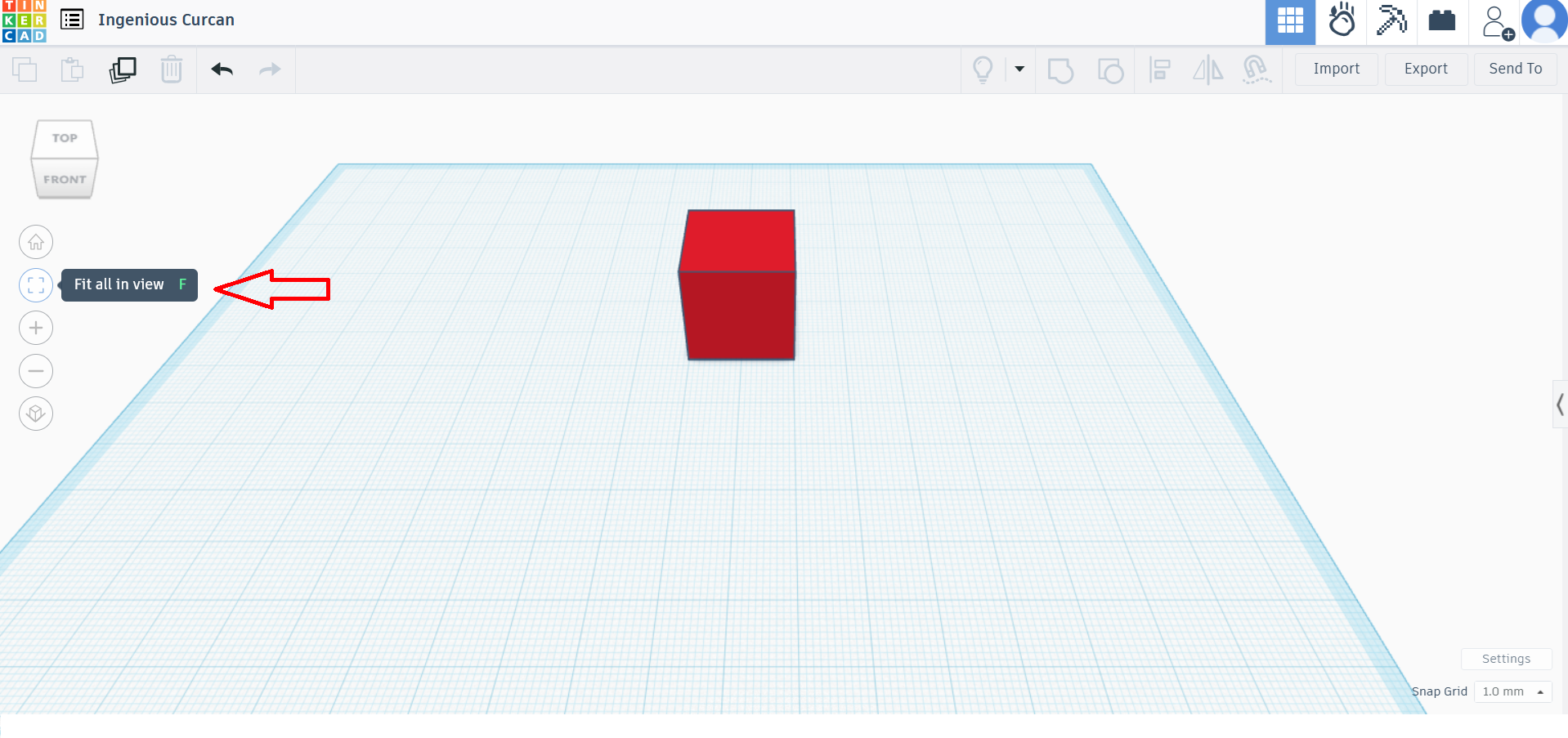Click the Tinkercad logo
This screenshot has height=738, width=1568.
tap(24, 21)
